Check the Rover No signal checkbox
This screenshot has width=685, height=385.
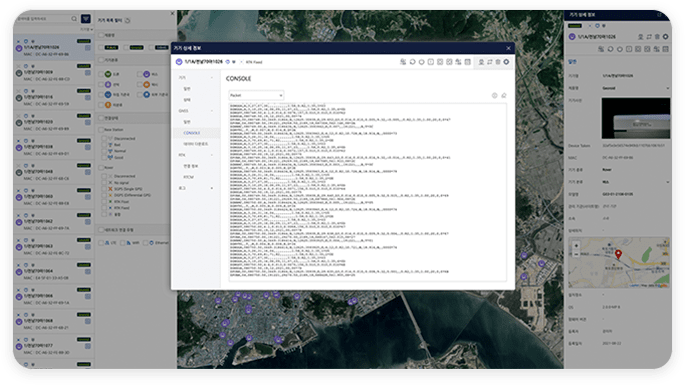coord(104,183)
